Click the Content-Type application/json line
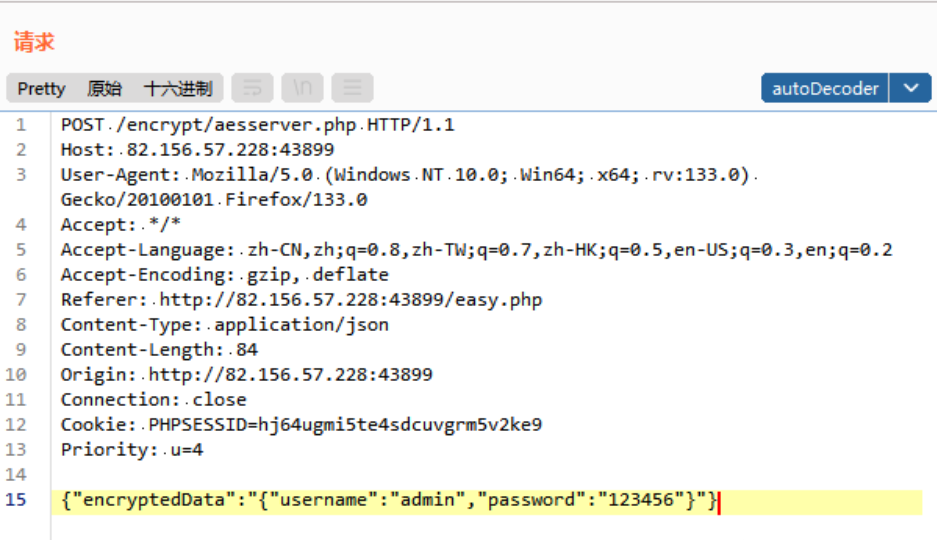This screenshot has width=937, height=540. click(x=225, y=324)
